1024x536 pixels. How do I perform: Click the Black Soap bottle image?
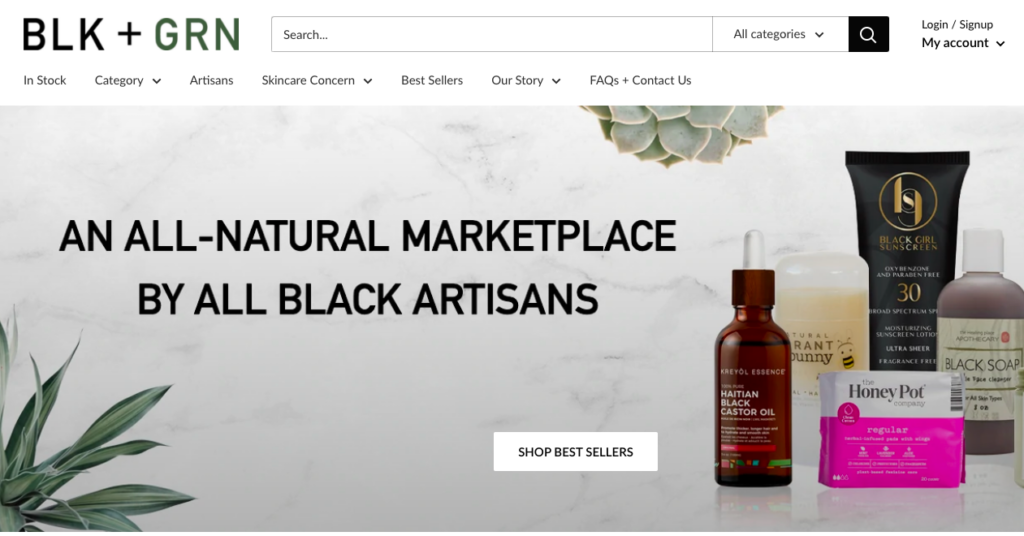[x=984, y=341]
